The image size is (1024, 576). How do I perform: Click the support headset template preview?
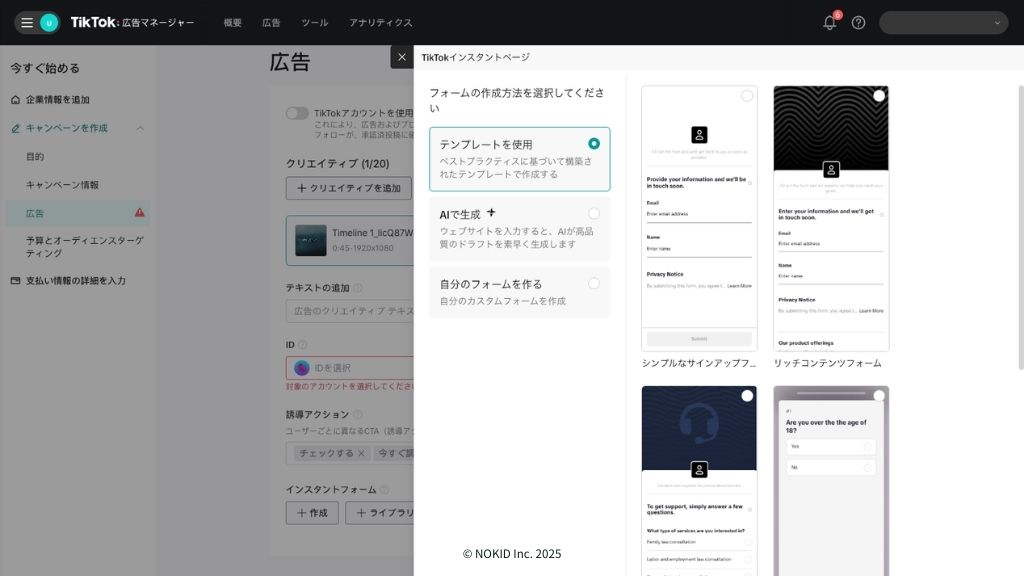click(x=699, y=481)
